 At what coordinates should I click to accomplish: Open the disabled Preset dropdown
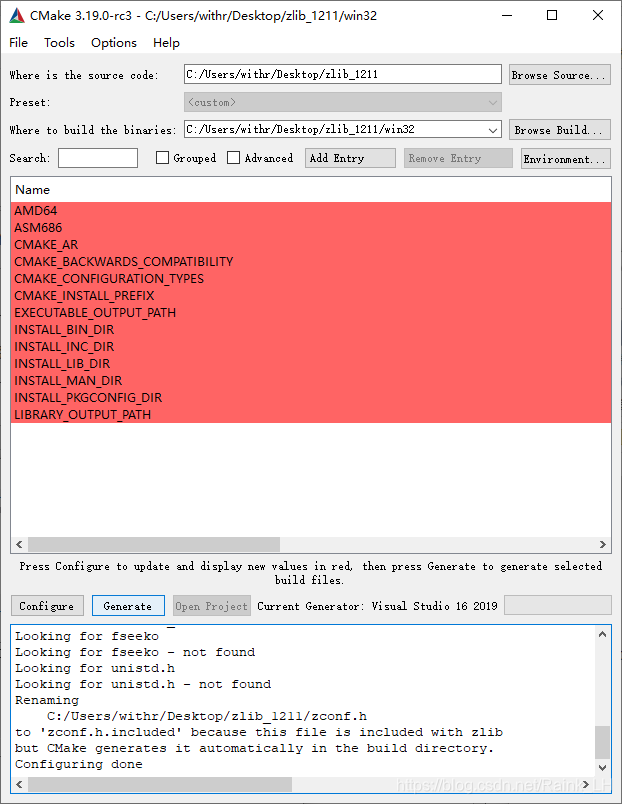pos(343,102)
